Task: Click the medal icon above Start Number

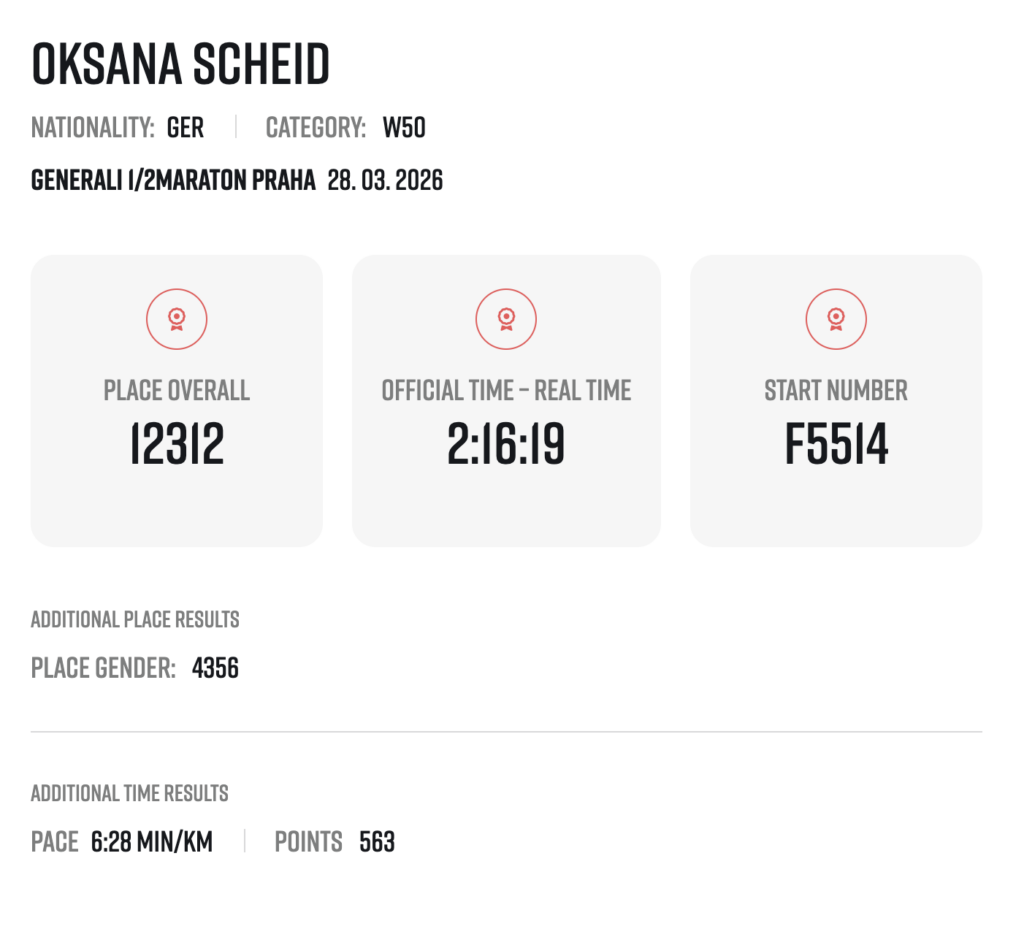Action: coord(836,320)
